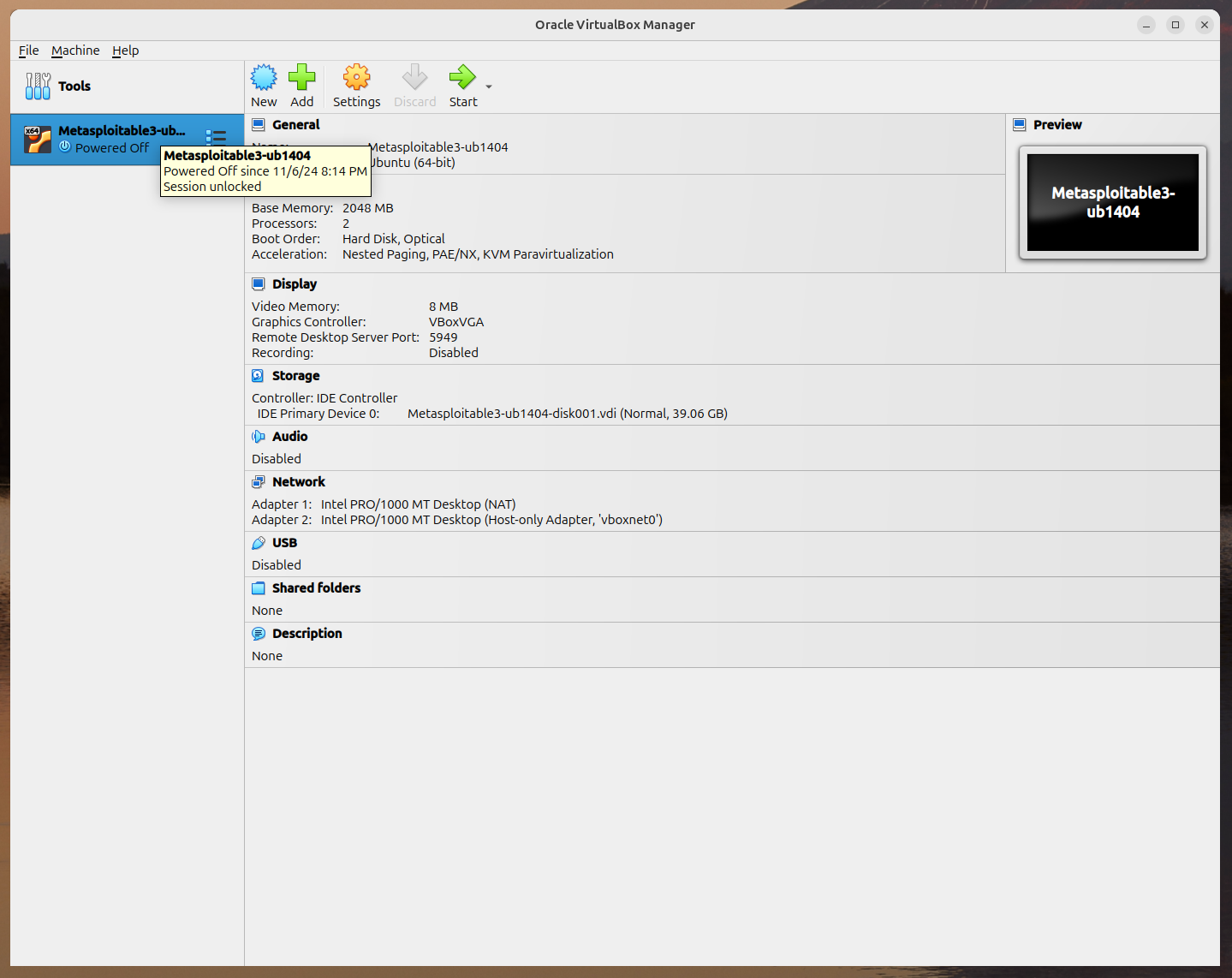Open the General settings heading link
Screen dimensions: 1232x978
tap(295, 124)
